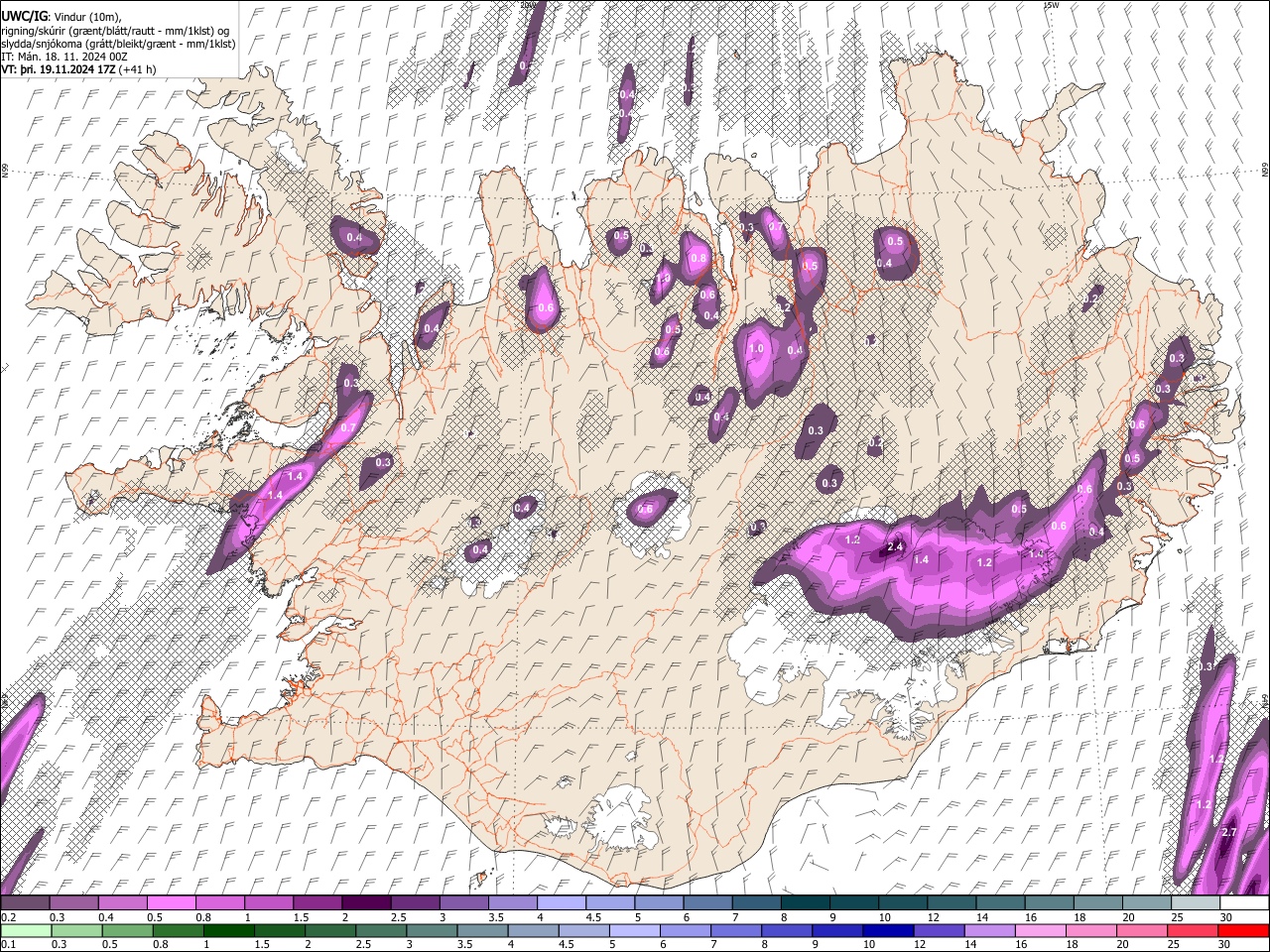1270x952 pixels.
Task: Click the "2.7" precipitation value offshore
Action: coord(1228,832)
